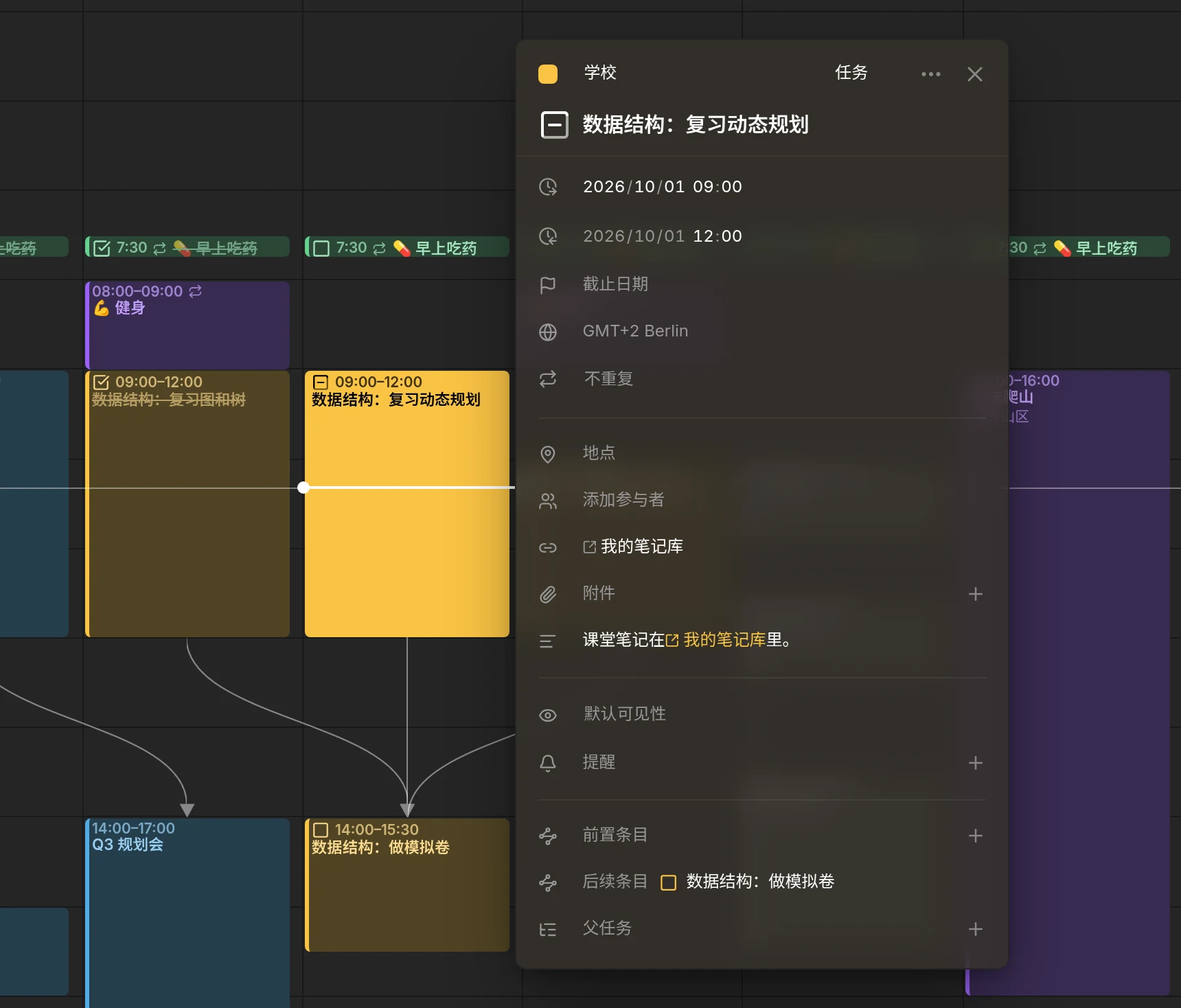Open the 学校 calendar selector
Image resolution: width=1181 pixels, height=1008 pixels.
tap(600, 73)
